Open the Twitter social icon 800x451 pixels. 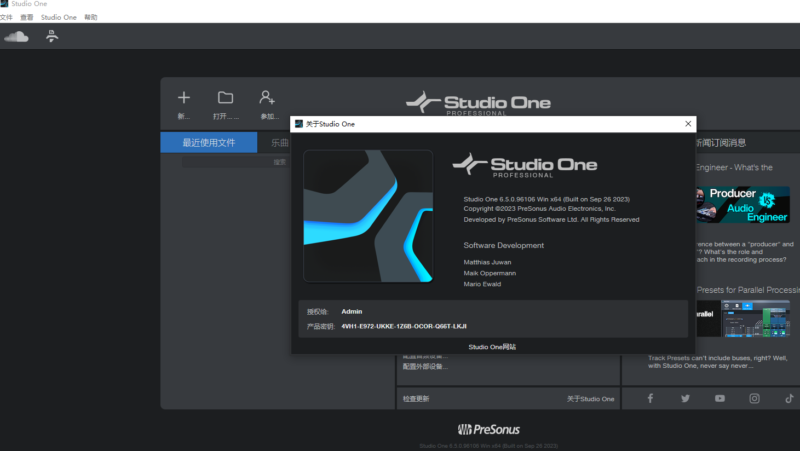click(x=685, y=398)
